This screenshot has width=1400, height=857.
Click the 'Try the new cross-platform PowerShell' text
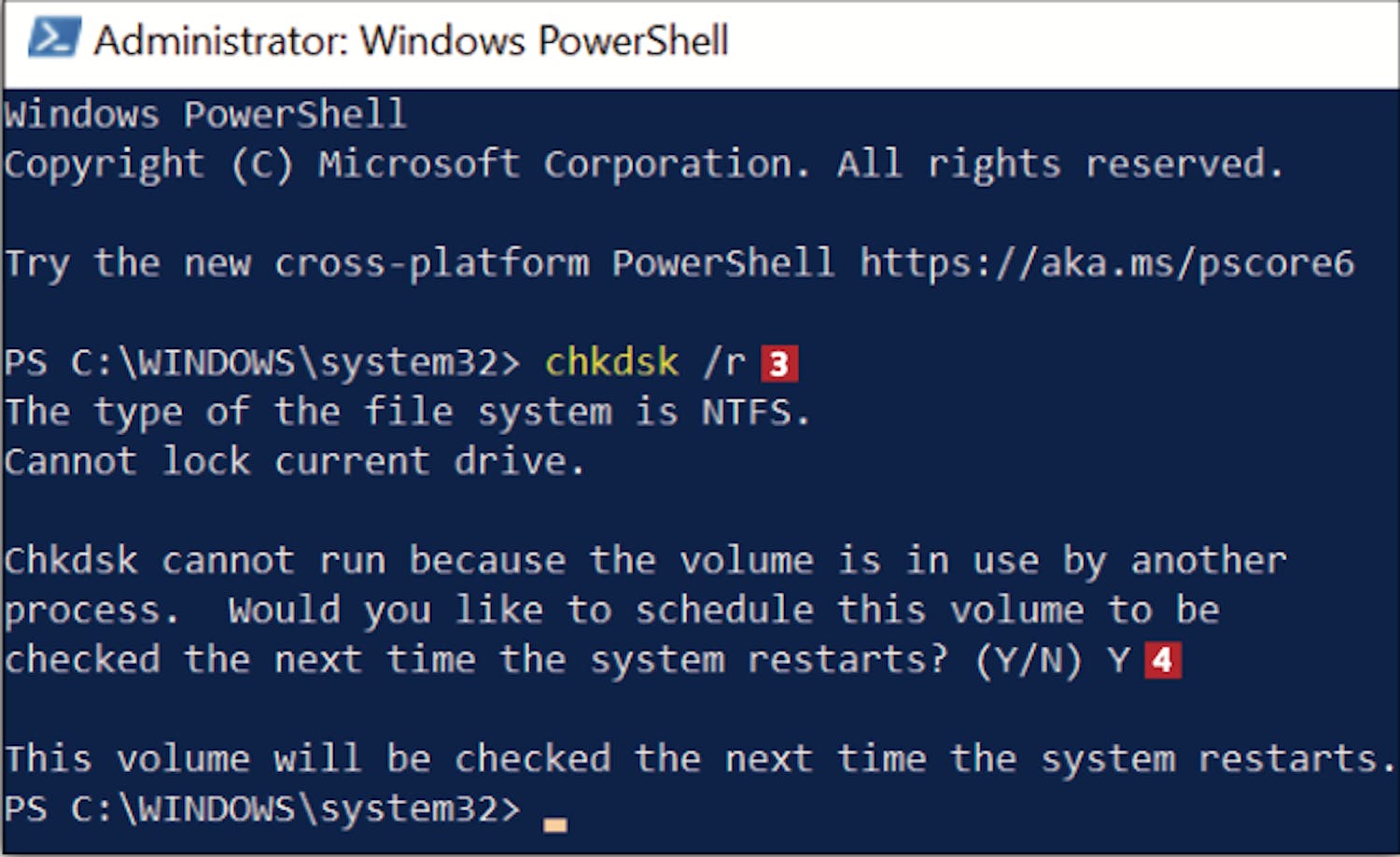[419, 263]
